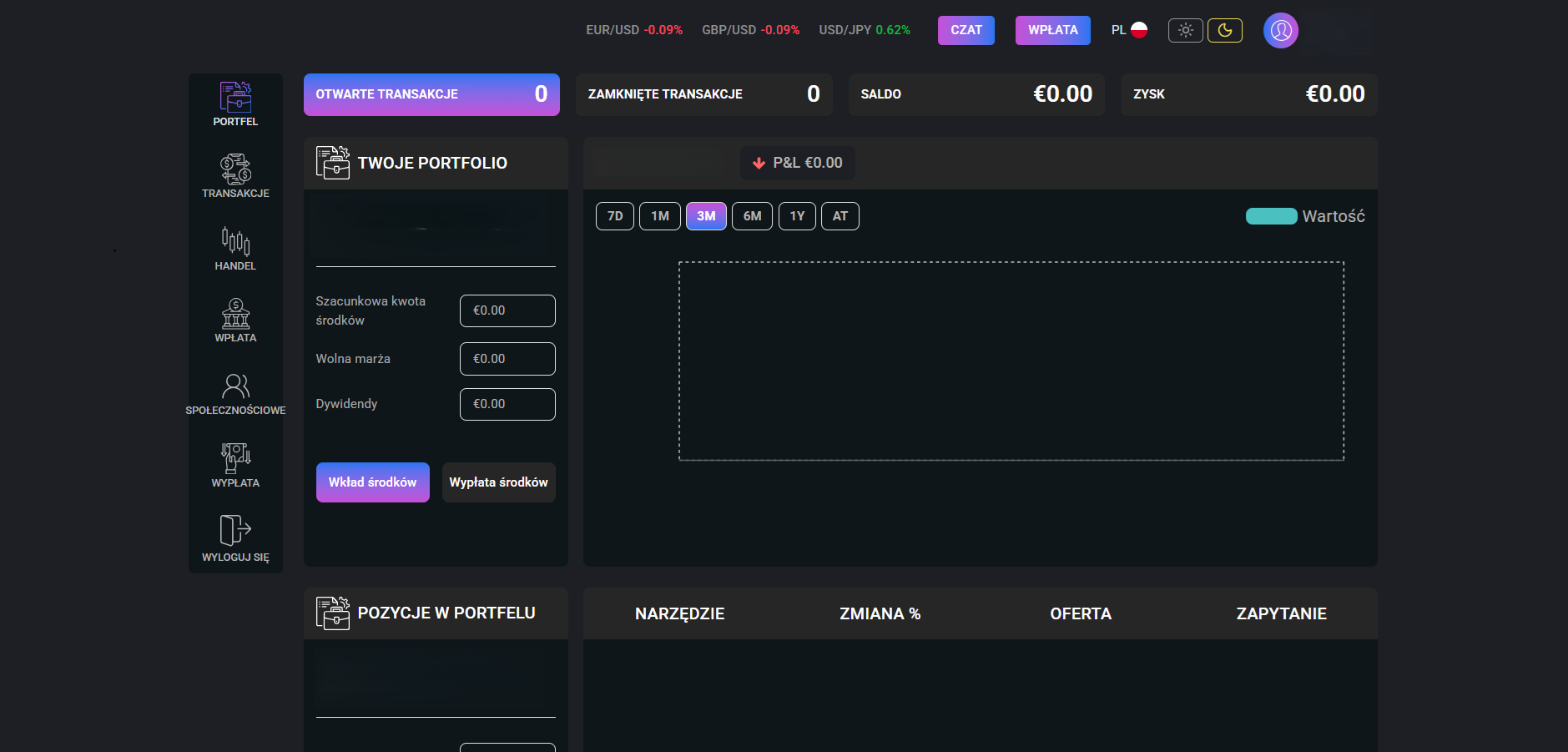Click the GBP/USD ticker quote
Image resolution: width=1568 pixels, height=752 pixels.
[x=751, y=30]
